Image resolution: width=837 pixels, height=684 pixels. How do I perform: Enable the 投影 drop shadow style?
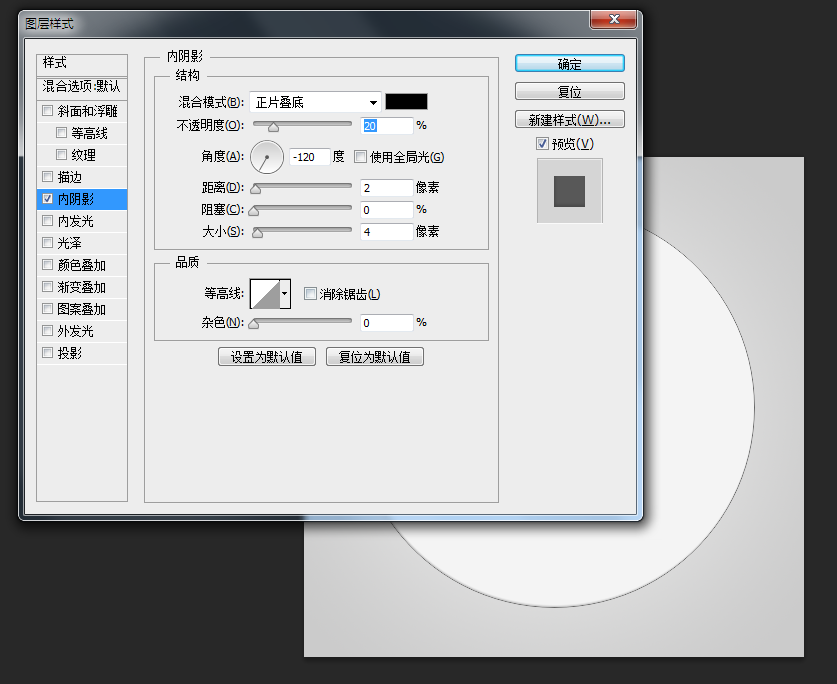[47, 352]
